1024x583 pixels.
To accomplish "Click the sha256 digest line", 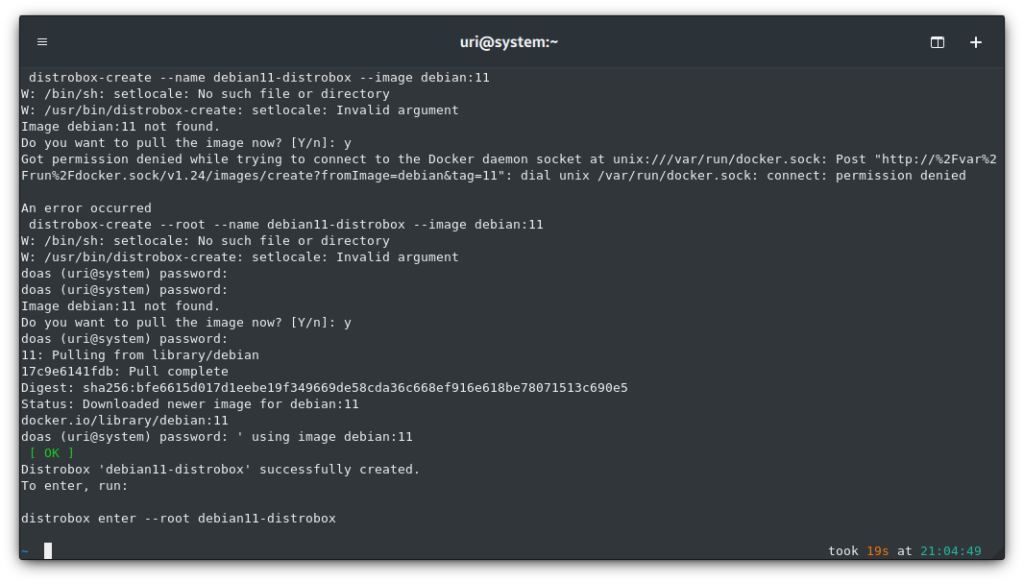I will click(324, 388).
